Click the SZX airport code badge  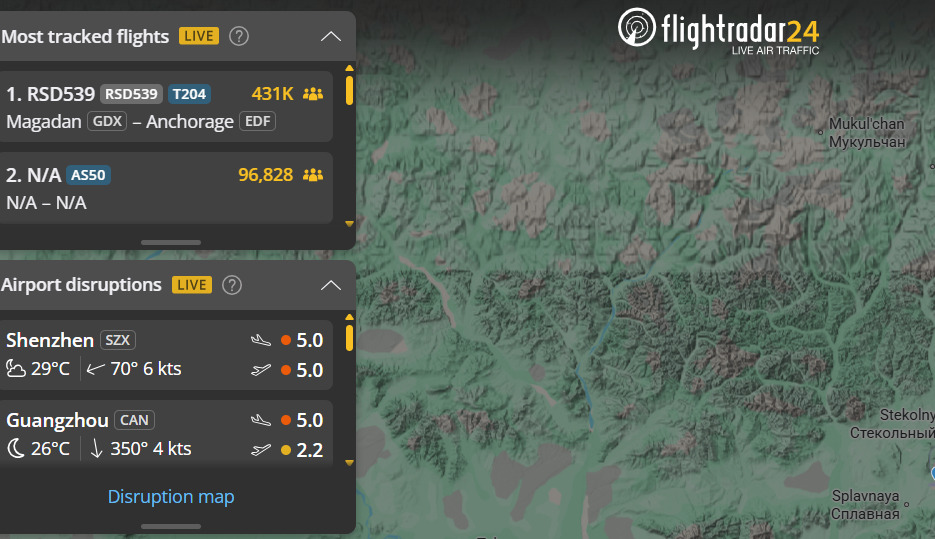[x=117, y=340]
